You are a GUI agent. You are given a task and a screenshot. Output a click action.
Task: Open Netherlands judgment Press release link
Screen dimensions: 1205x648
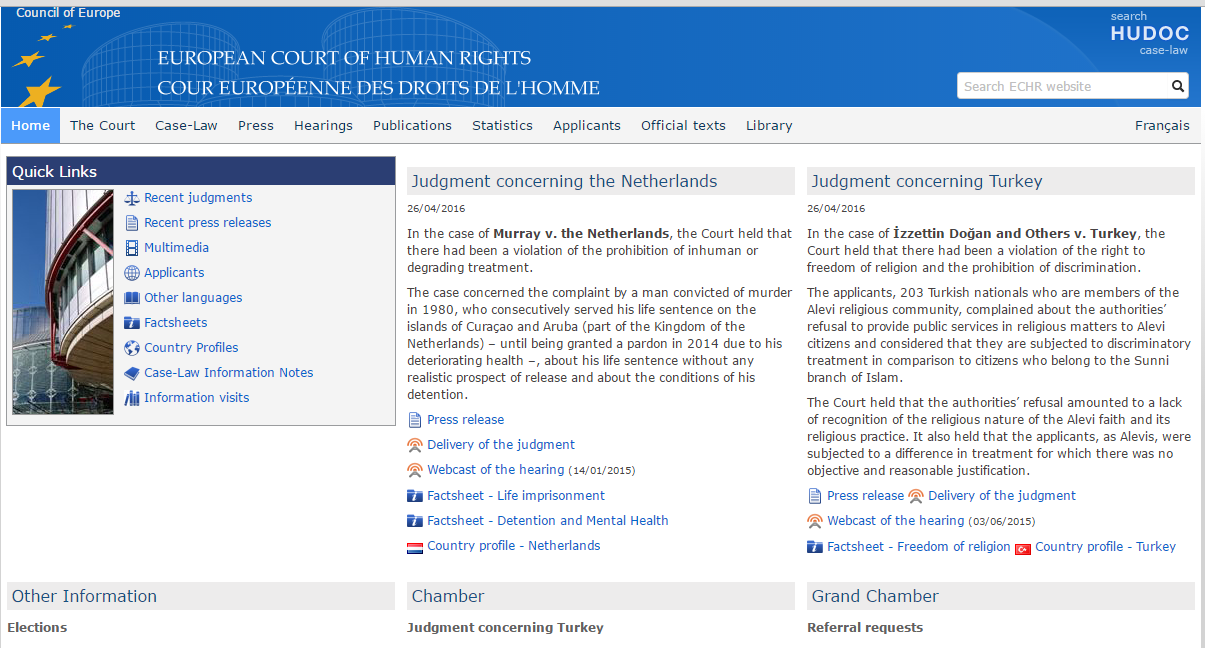465,420
